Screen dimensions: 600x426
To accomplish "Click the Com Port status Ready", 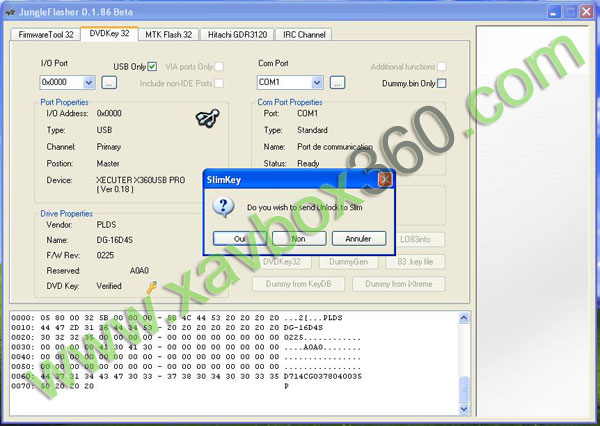I will coord(308,163).
